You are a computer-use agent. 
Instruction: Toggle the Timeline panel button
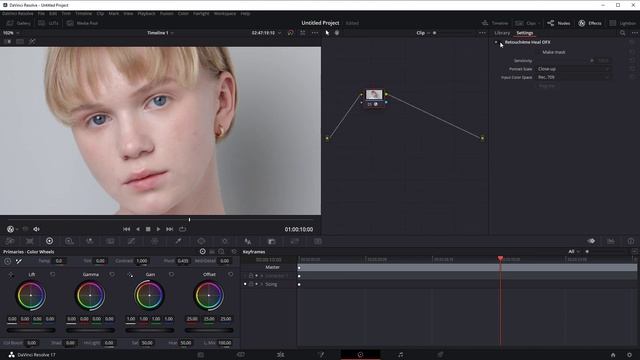pyautogui.click(x=495, y=23)
